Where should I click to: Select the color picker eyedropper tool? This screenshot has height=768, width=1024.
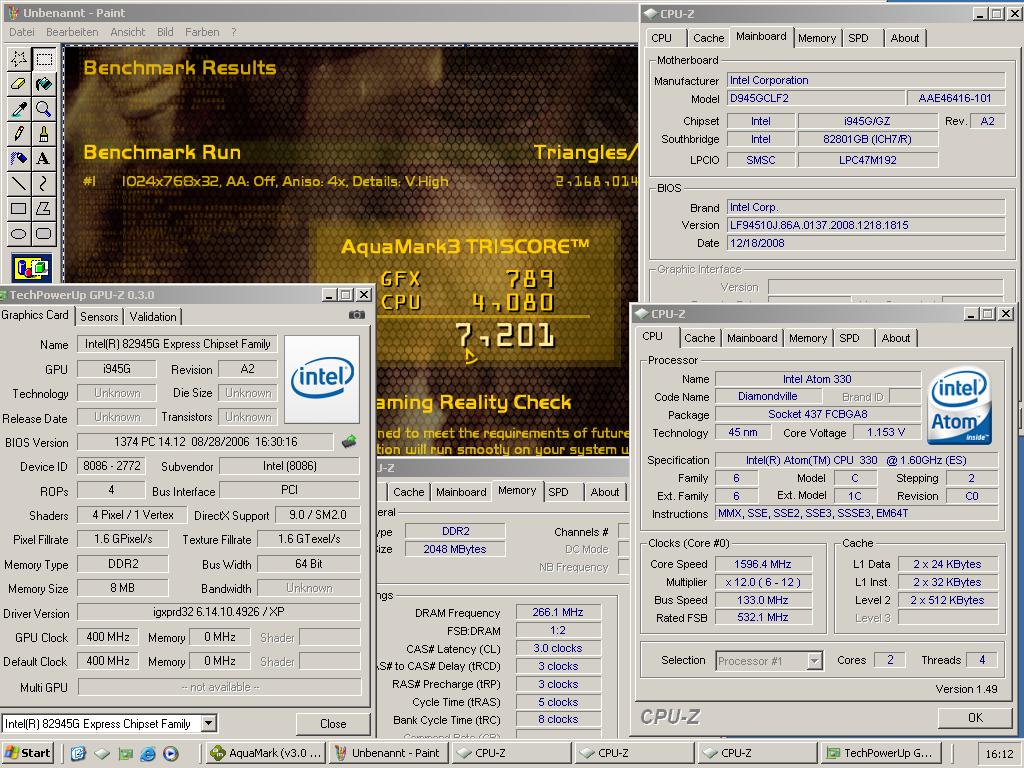pos(19,109)
